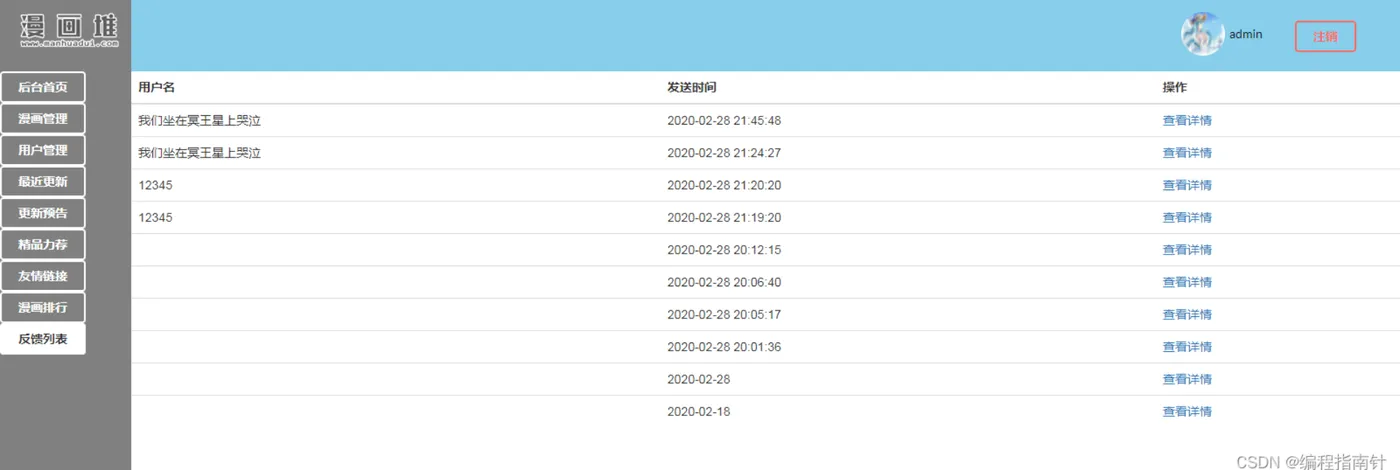The width and height of the screenshot is (1400, 470).
Task: Click the 漫画堆 site logo
Action: pyautogui.click(x=68, y=31)
